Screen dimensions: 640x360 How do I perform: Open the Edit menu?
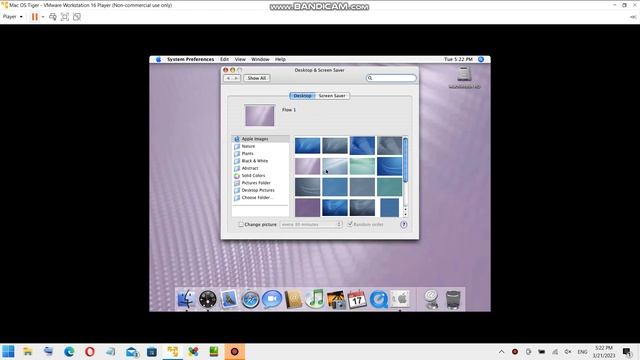click(224, 59)
